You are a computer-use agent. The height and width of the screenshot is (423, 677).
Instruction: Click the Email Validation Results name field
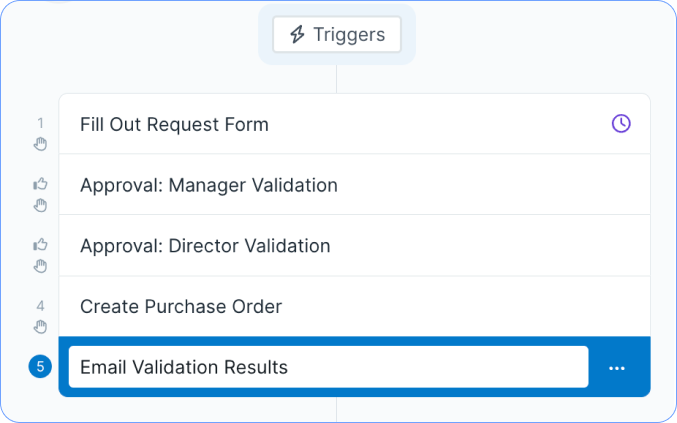coord(328,367)
